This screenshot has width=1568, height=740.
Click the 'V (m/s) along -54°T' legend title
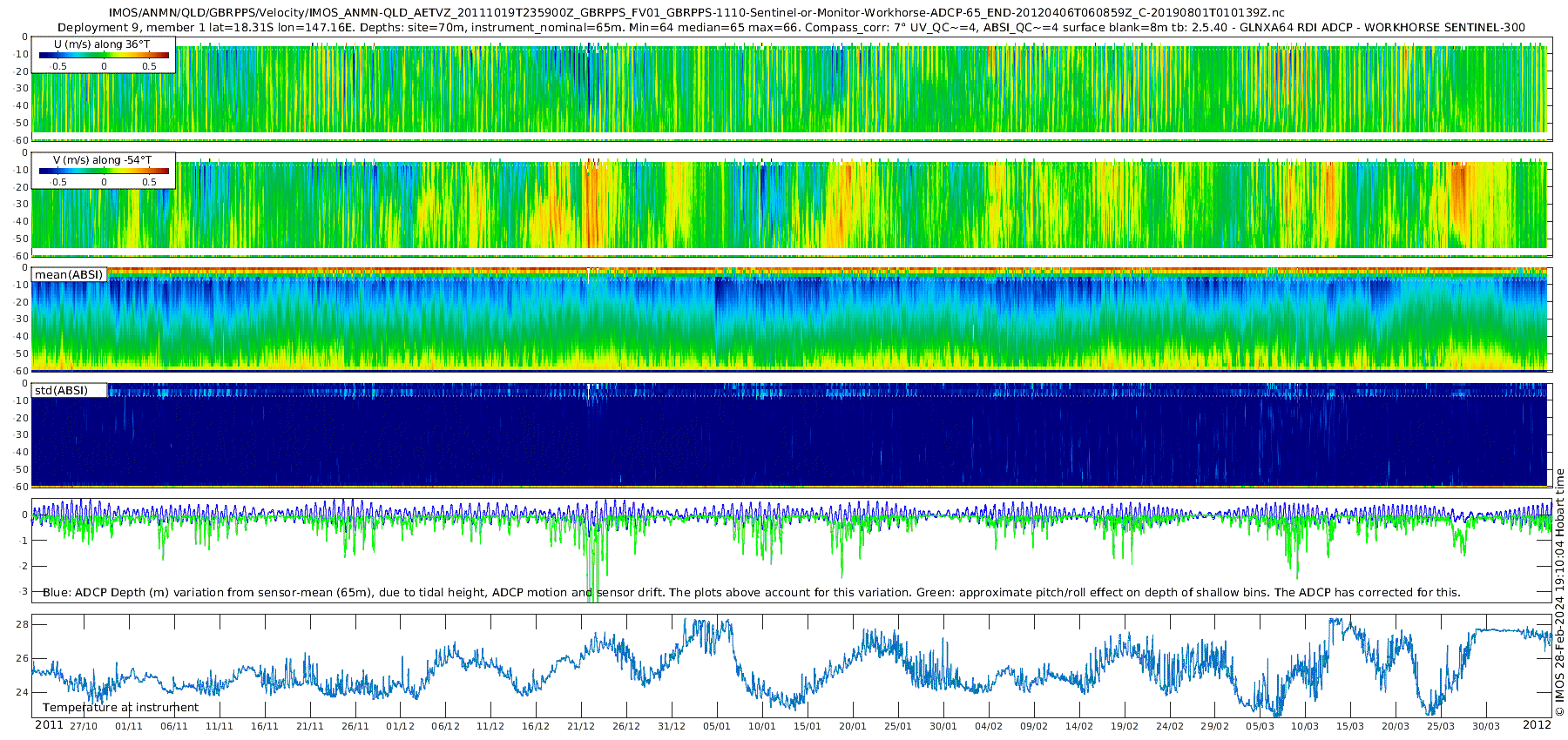pos(102,160)
